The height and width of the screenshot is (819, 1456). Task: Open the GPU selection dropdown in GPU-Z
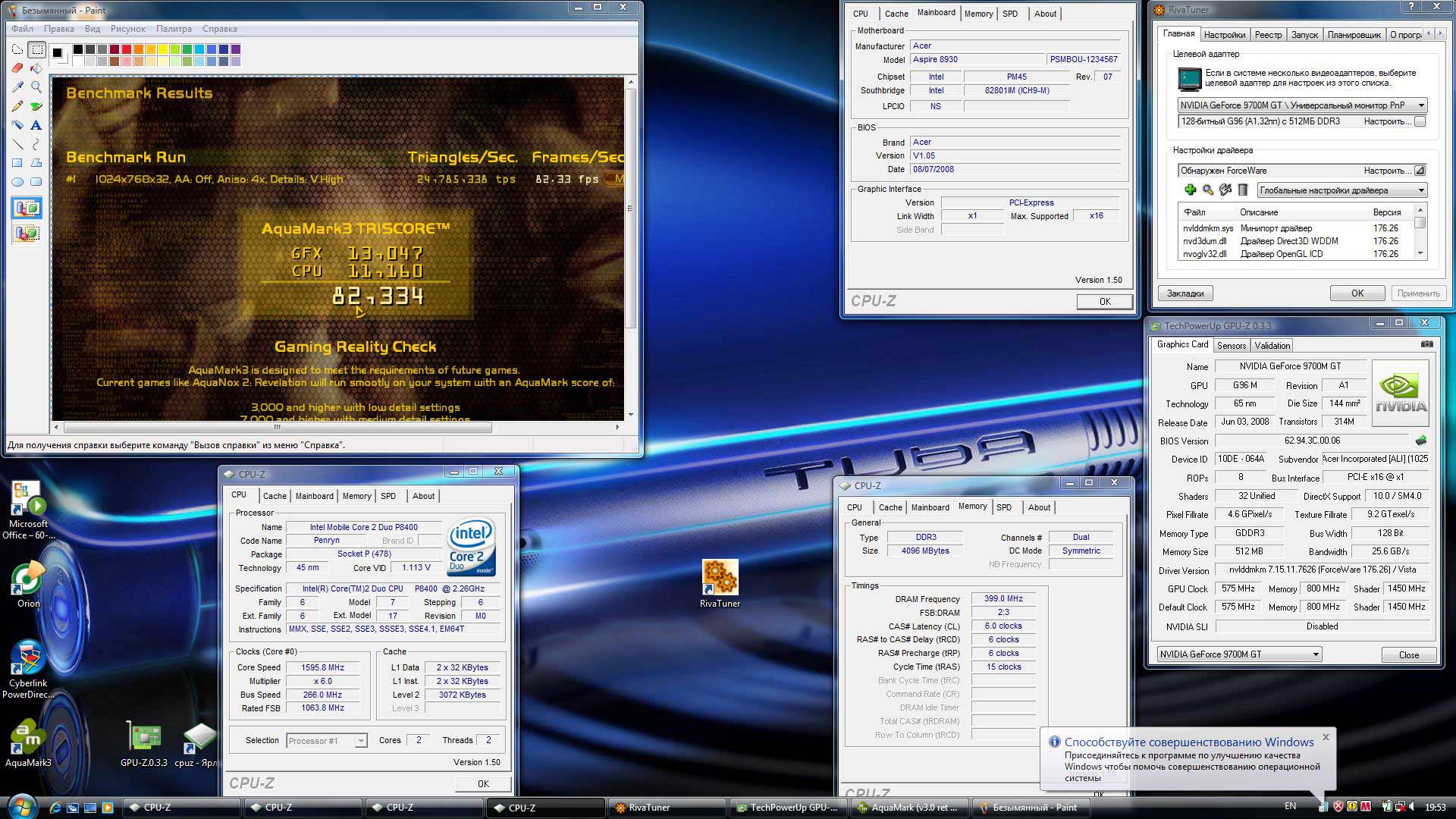coord(1239,654)
